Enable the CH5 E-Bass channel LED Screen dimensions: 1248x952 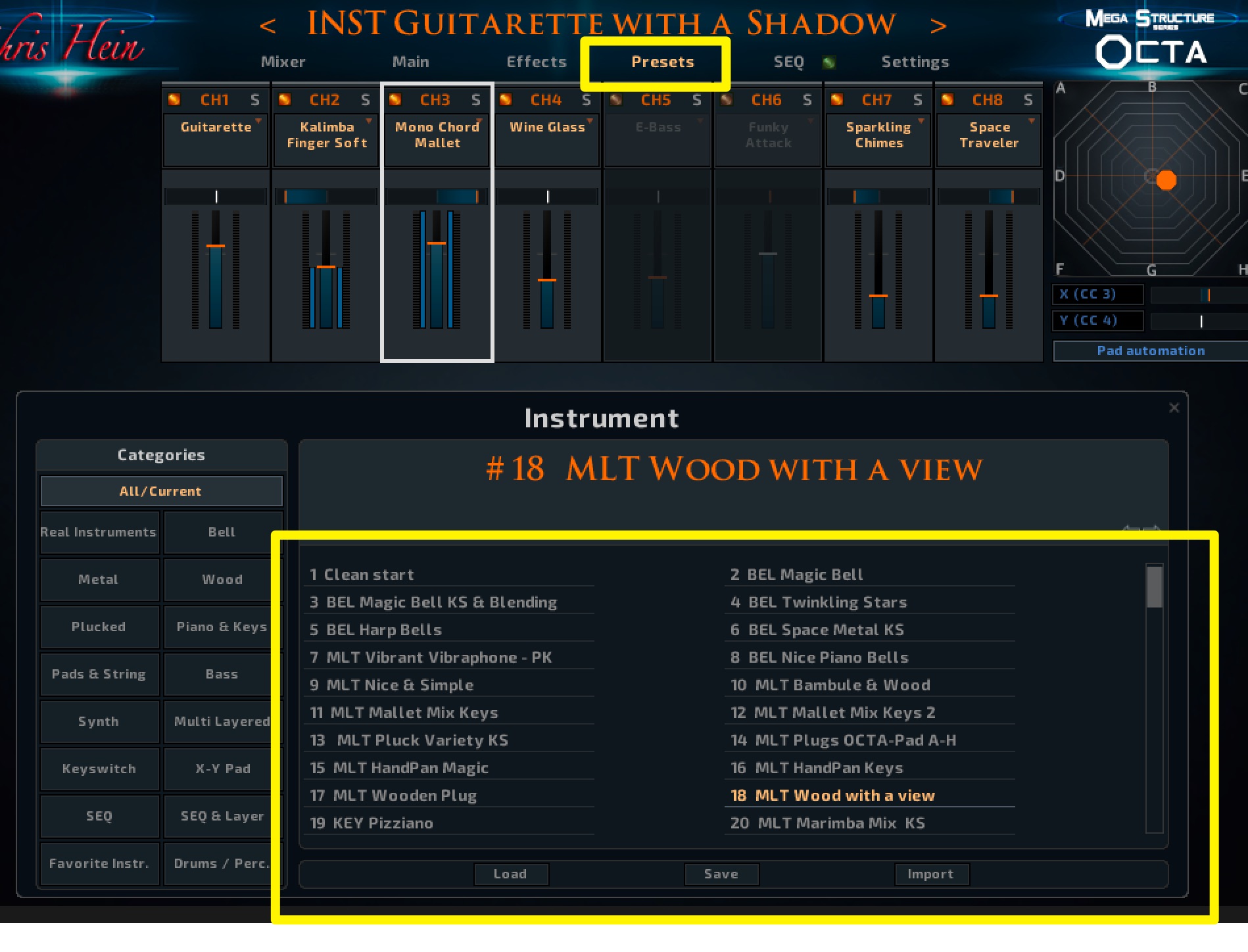coord(616,100)
